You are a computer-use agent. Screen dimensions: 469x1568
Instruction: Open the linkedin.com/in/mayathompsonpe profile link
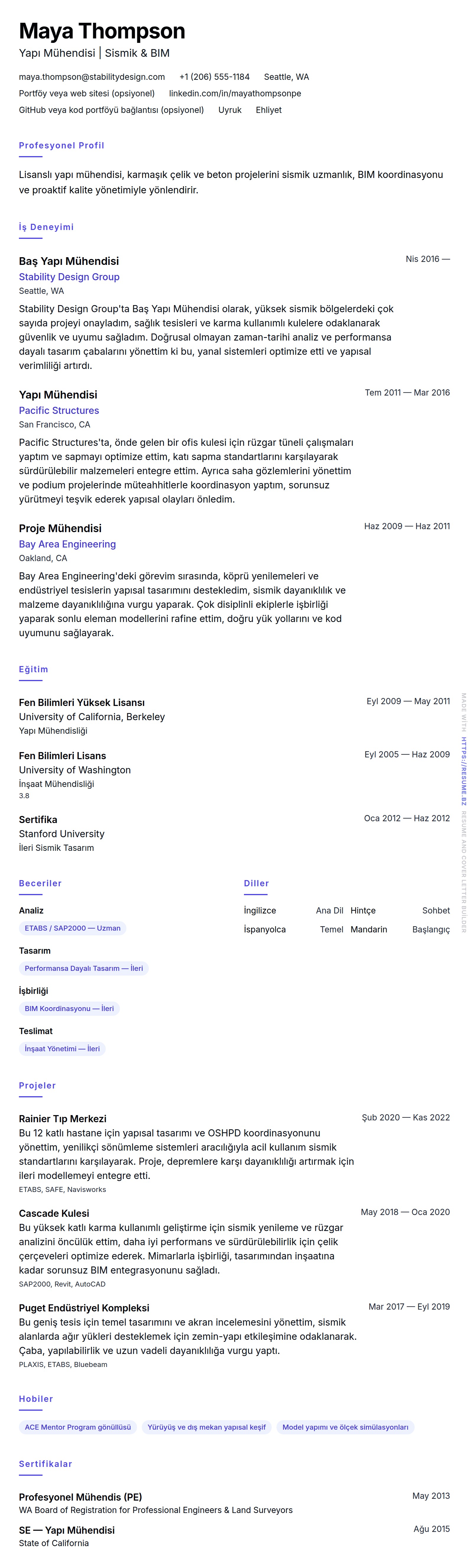coord(235,93)
